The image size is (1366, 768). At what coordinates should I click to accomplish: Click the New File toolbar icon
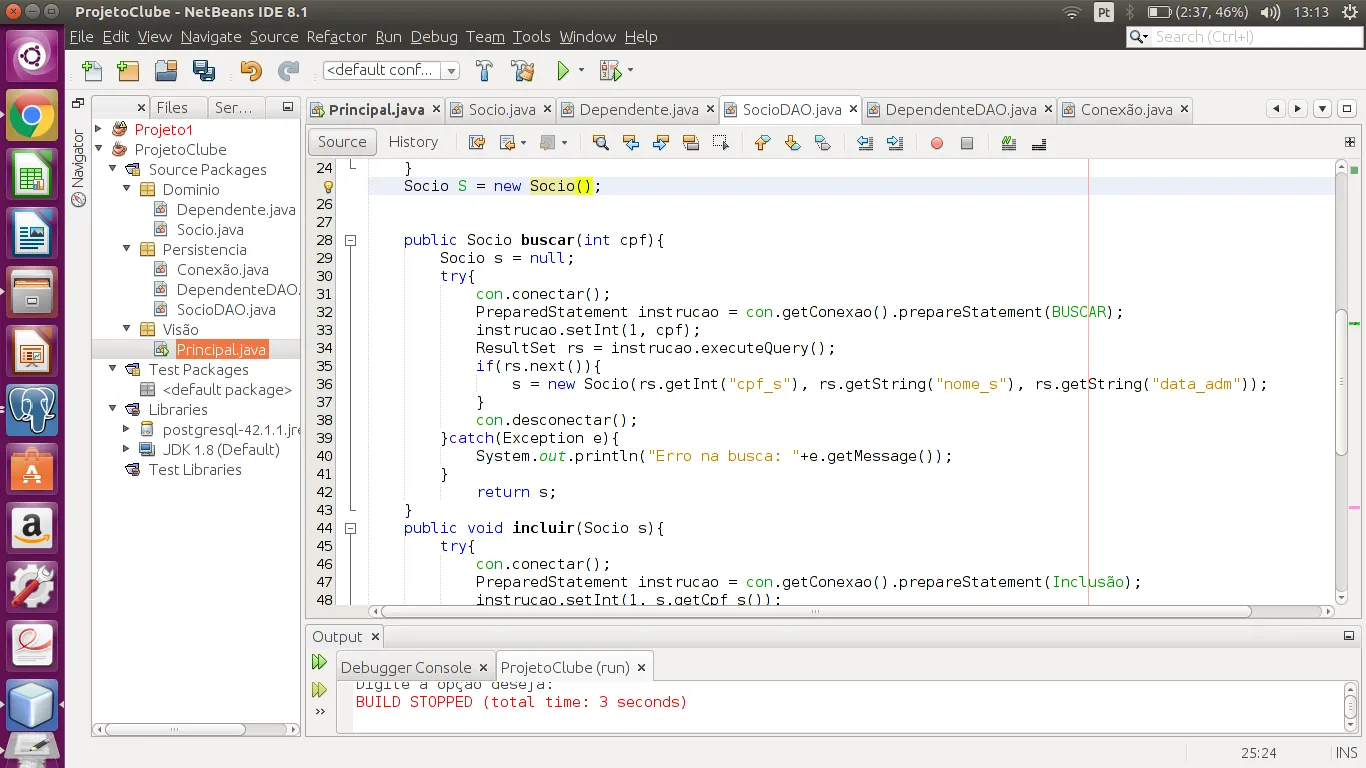coord(92,71)
